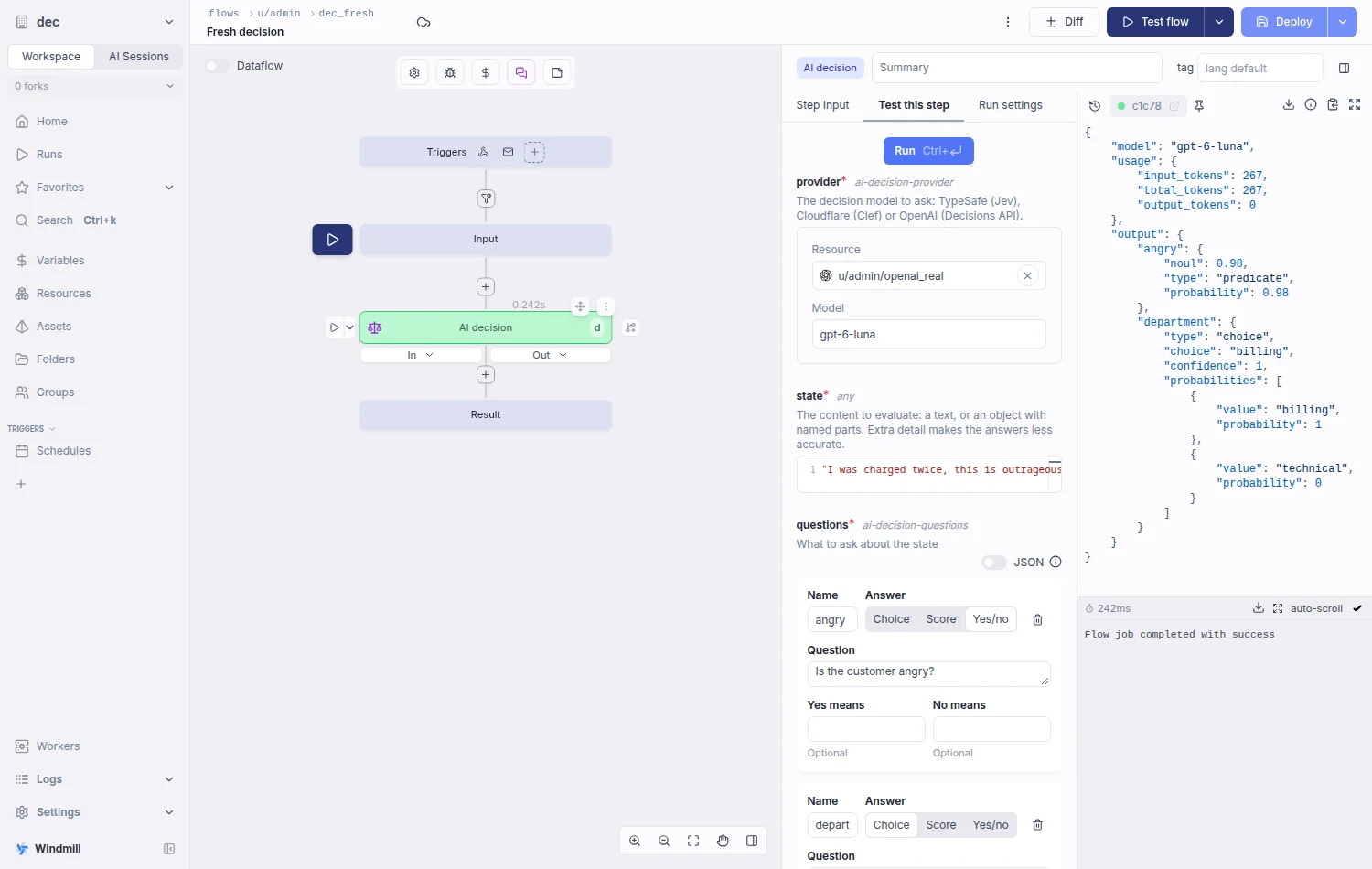The width and height of the screenshot is (1372, 869).
Task: Open AI decision node kebab menu
Action: (x=606, y=306)
